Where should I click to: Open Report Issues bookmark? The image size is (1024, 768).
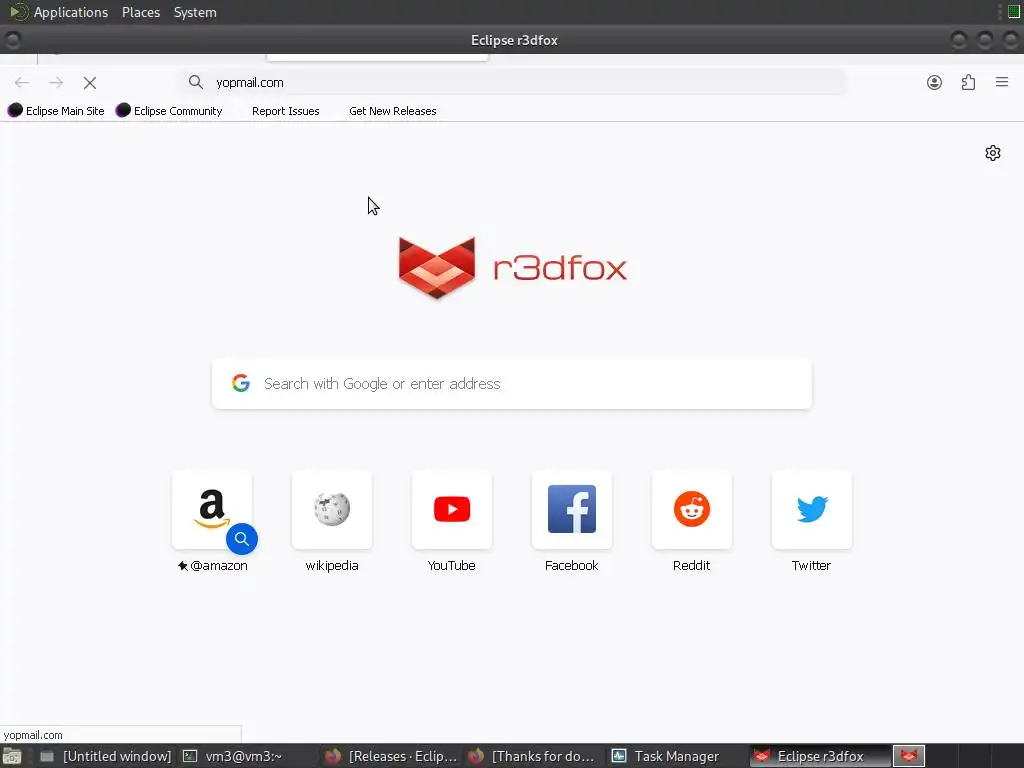(285, 111)
